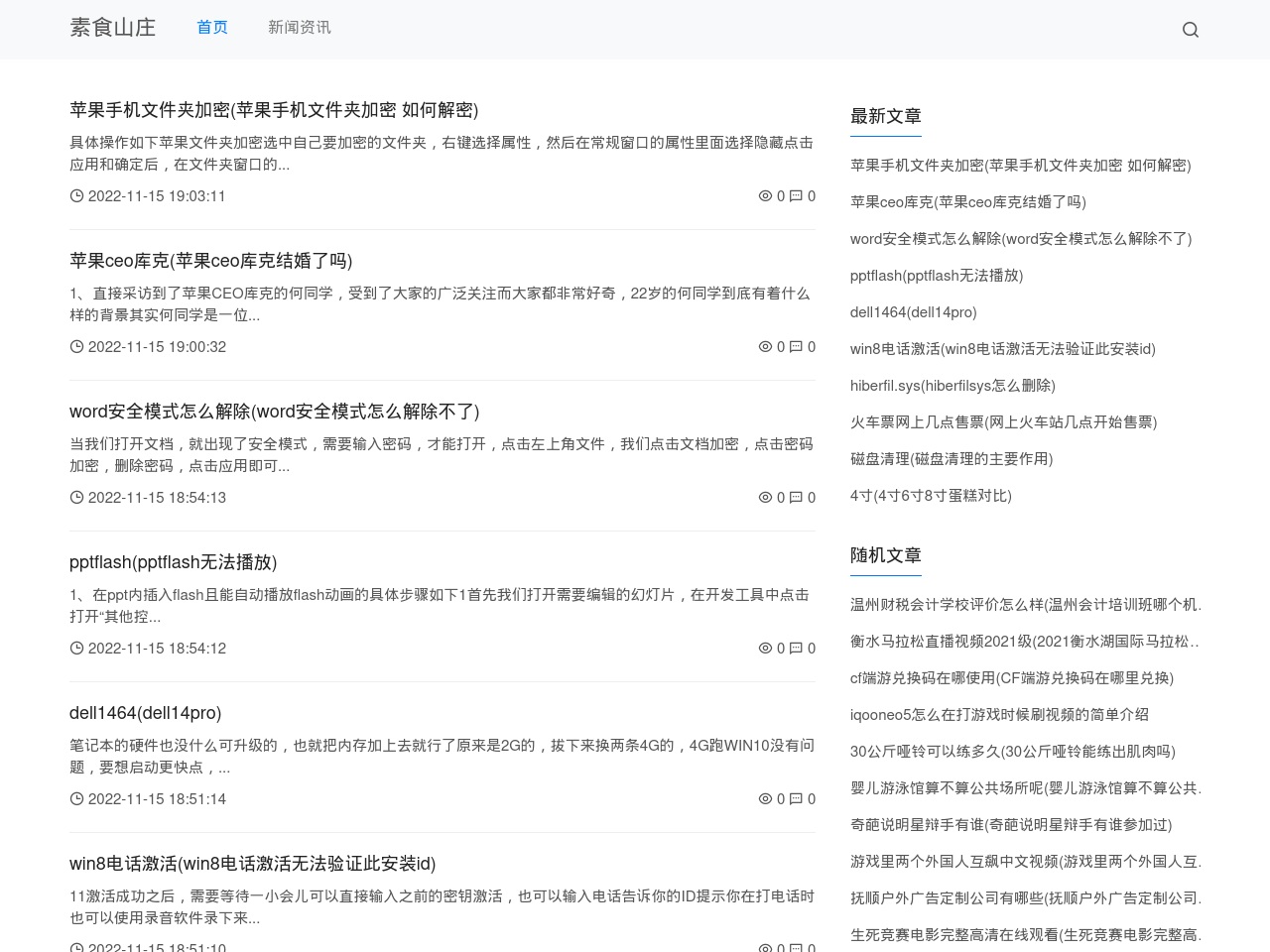Open random article 温州财税会计学校评价怎么样
1270x952 pixels.
point(1026,605)
